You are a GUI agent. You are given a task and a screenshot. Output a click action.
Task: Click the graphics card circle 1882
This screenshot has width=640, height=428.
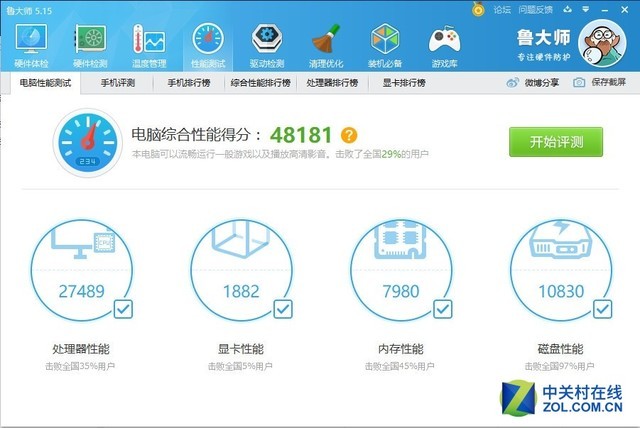pos(241,270)
